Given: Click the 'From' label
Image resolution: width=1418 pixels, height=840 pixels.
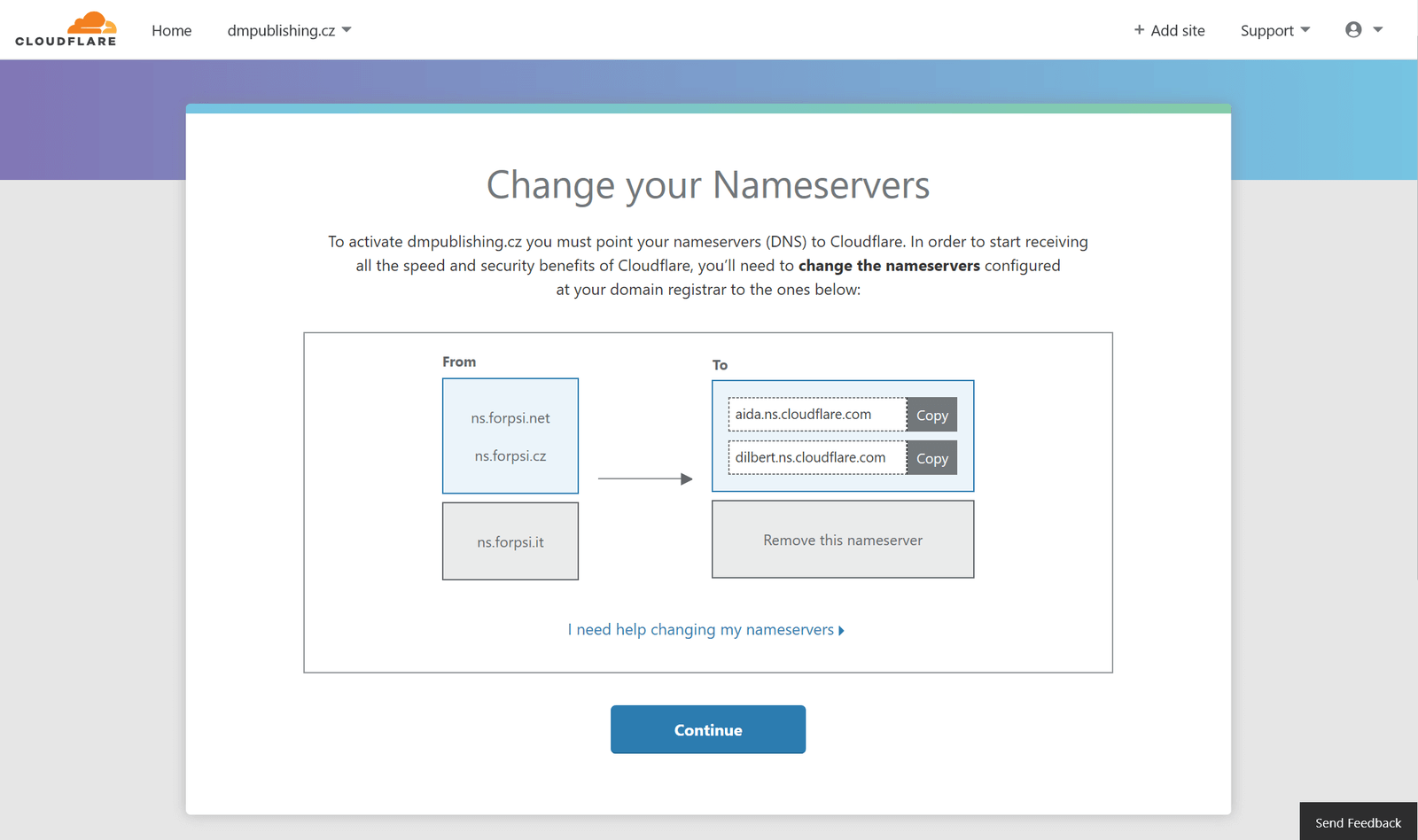Looking at the screenshot, I should (459, 362).
